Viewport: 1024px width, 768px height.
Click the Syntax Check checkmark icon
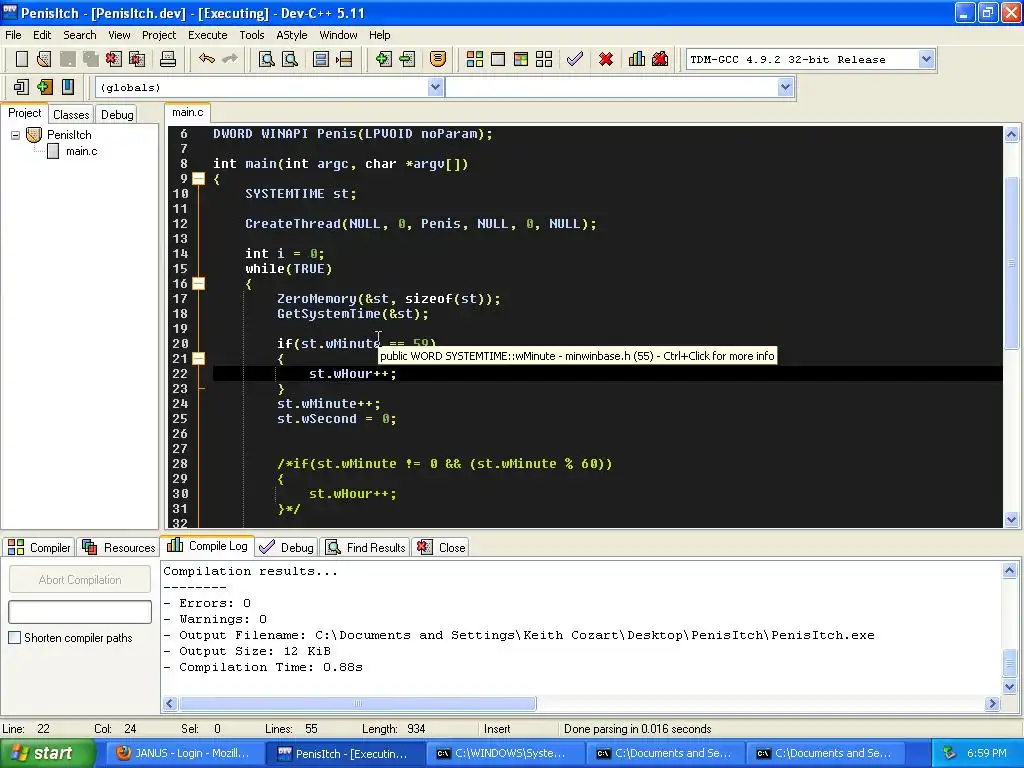pos(575,59)
